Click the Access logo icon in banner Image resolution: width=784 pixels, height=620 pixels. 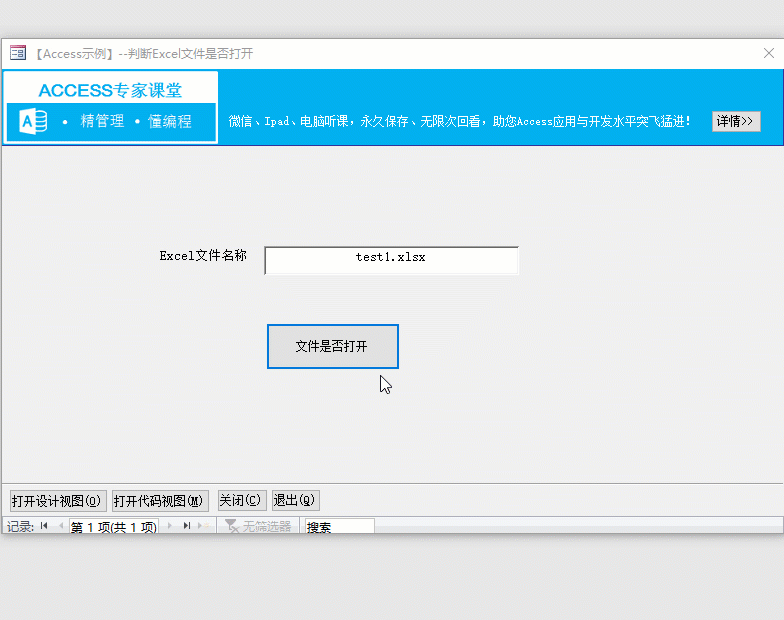(33, 121)
